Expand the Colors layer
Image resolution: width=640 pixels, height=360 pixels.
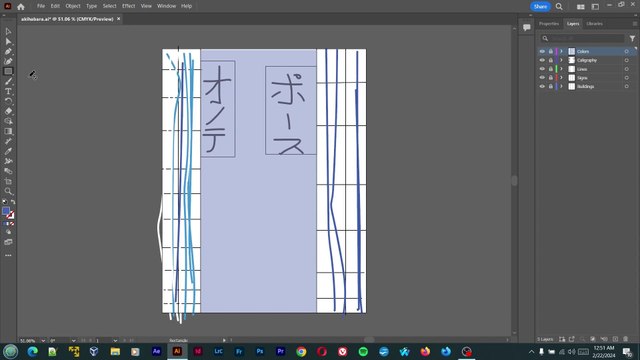pos(562,51)
